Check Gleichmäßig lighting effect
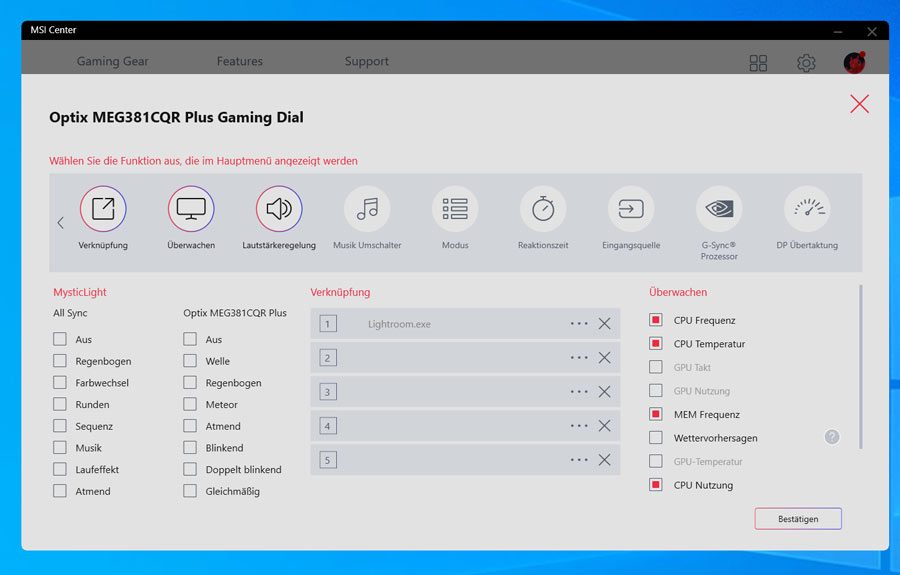 click(x=190, y=491)
